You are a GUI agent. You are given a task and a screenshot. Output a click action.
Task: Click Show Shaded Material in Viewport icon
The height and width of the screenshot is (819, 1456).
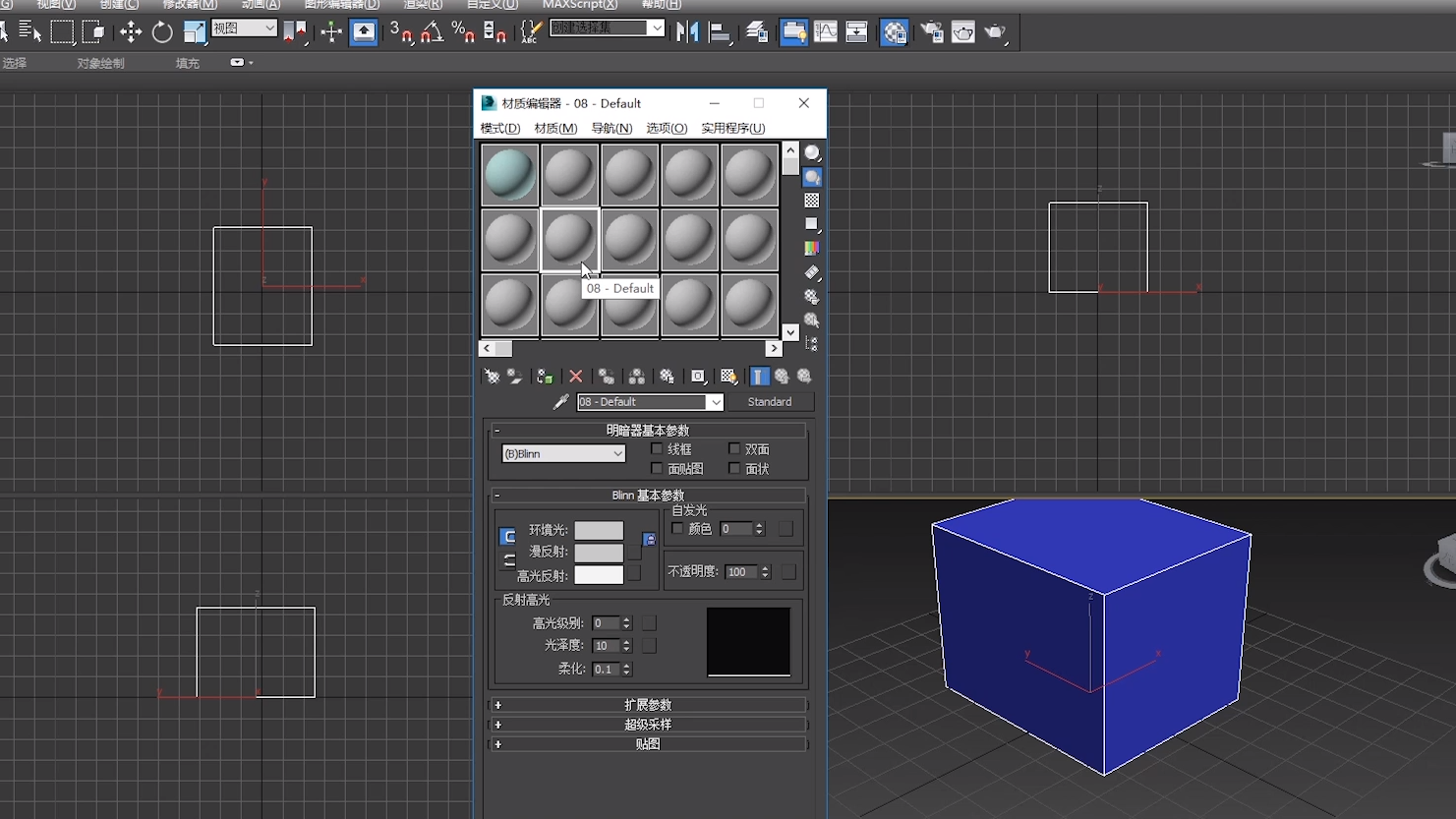click(x=728, y=377)
